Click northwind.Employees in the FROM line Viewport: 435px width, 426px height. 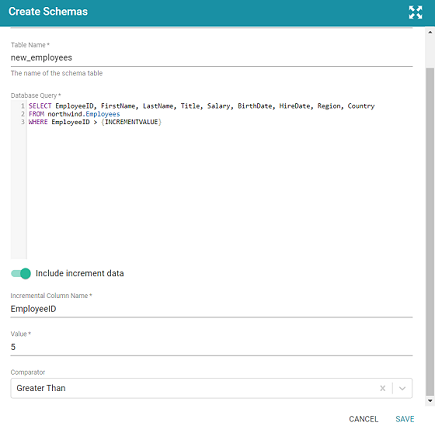(x=84, y=114)
